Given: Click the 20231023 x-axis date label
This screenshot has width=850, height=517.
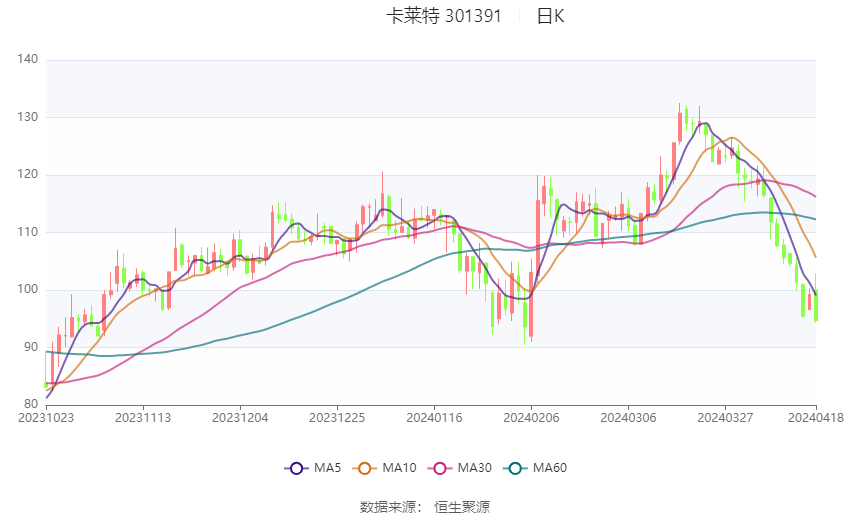Looking at the screenshot, I should pos(45,417).
